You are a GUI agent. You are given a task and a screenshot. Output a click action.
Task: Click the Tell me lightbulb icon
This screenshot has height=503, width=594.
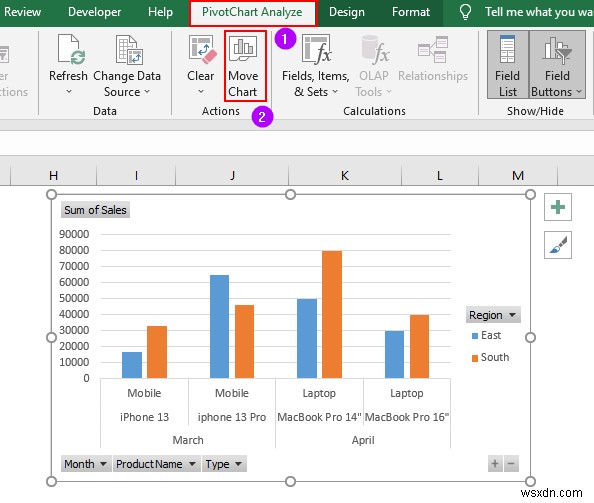click(465, 12)
